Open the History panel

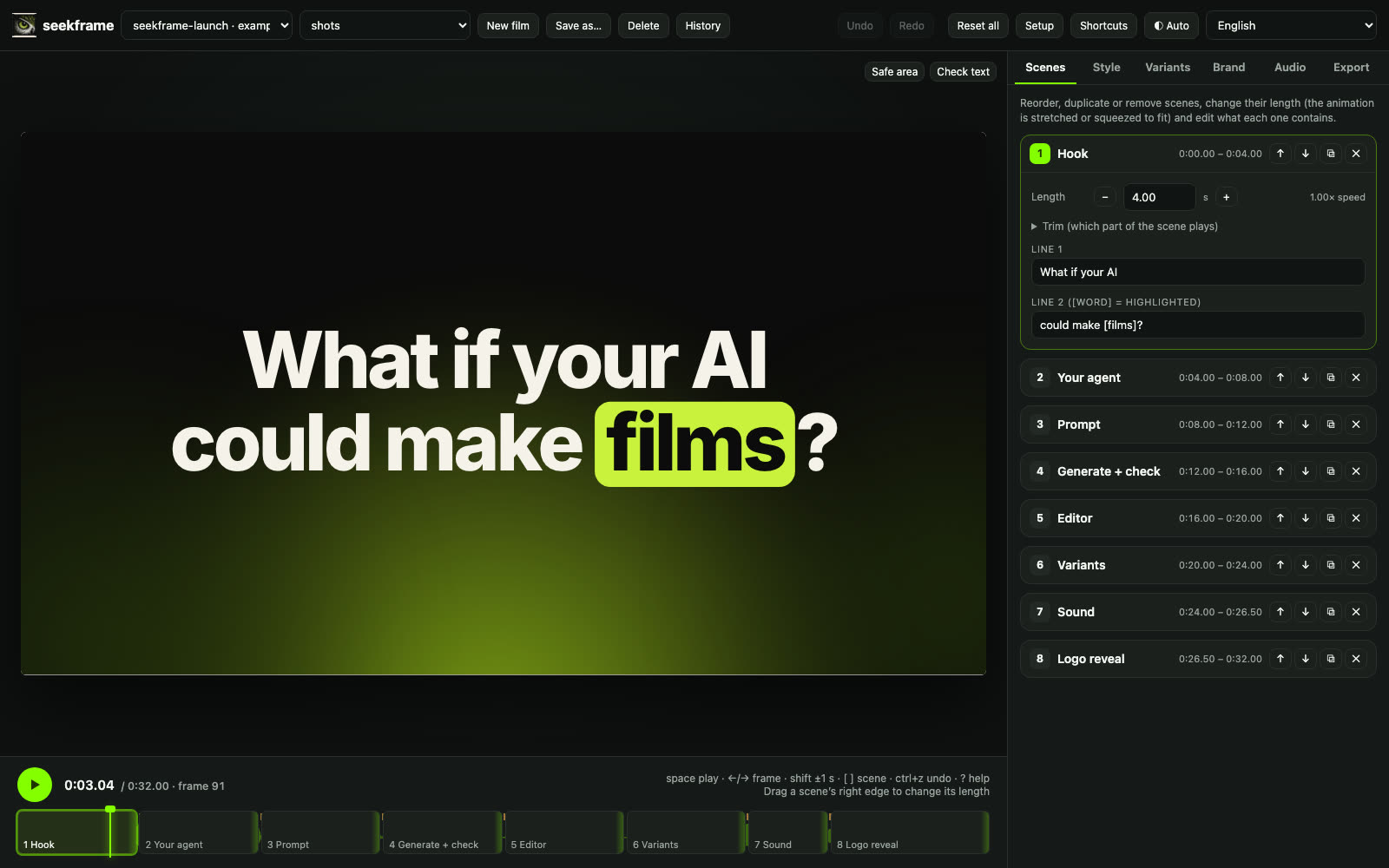(x=703, y=25)
